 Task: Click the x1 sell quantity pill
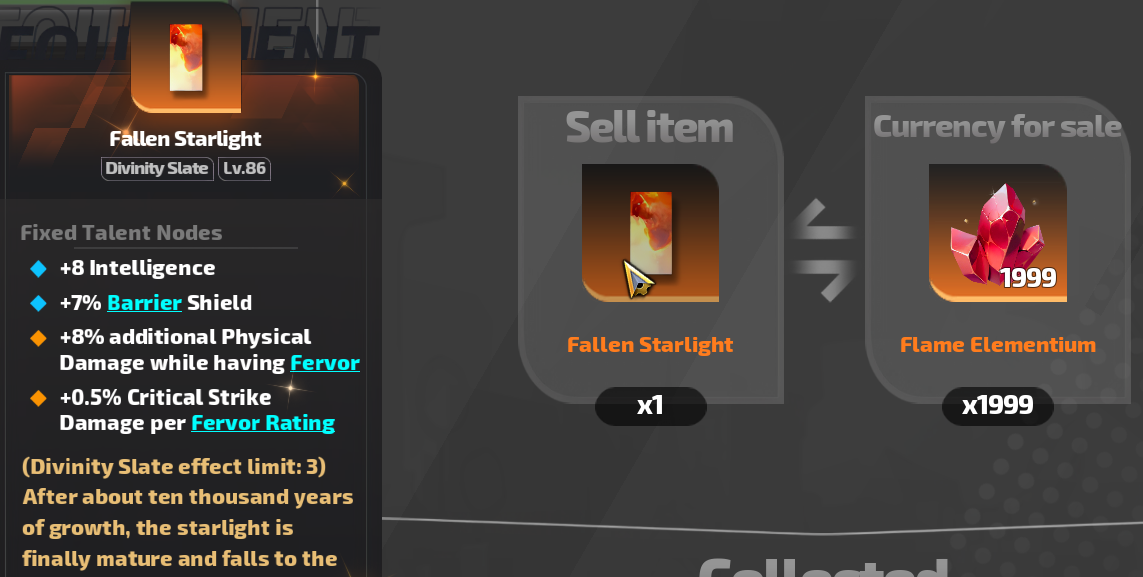pos(650,406)
